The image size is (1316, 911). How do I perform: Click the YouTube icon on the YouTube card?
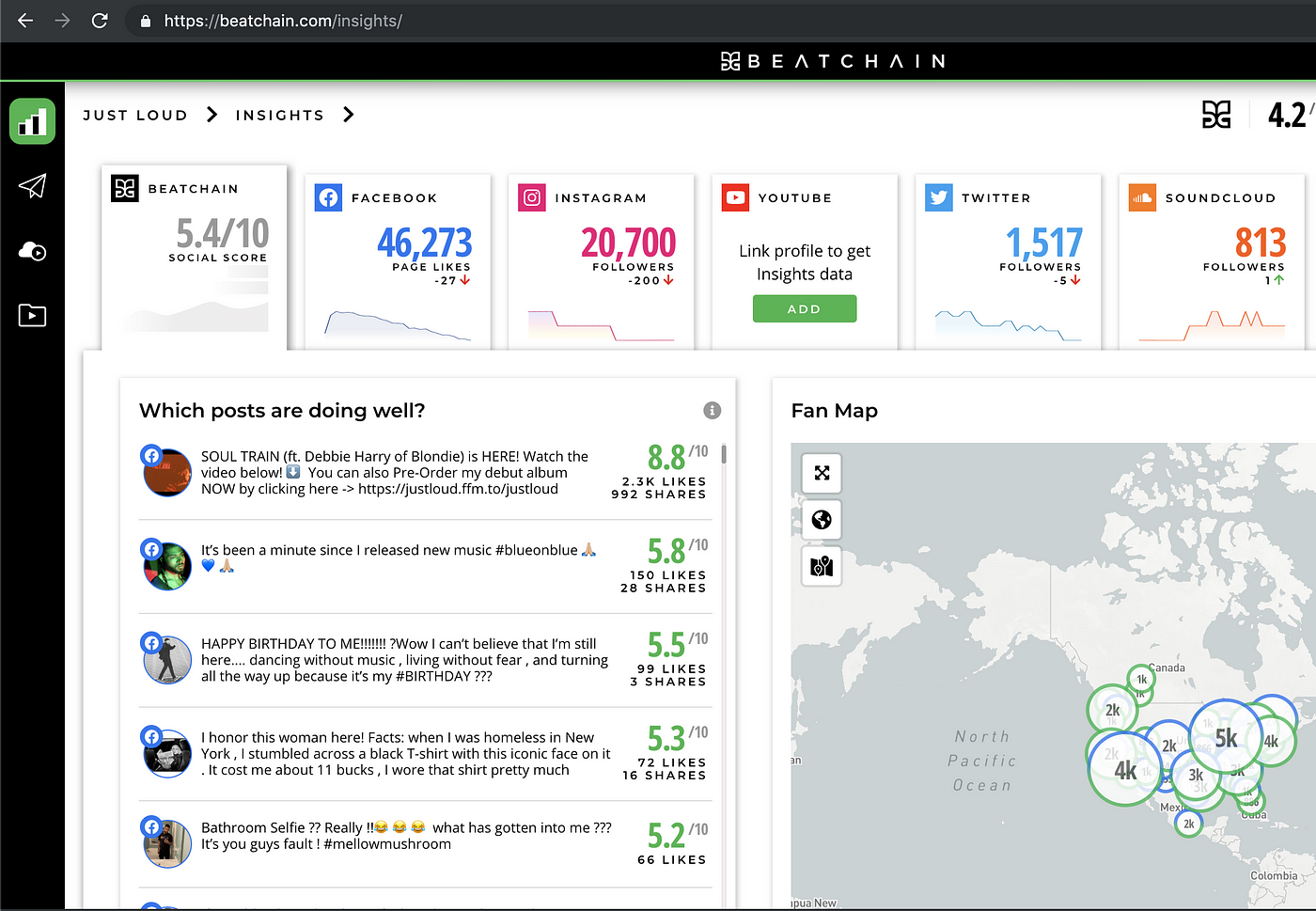735,197
